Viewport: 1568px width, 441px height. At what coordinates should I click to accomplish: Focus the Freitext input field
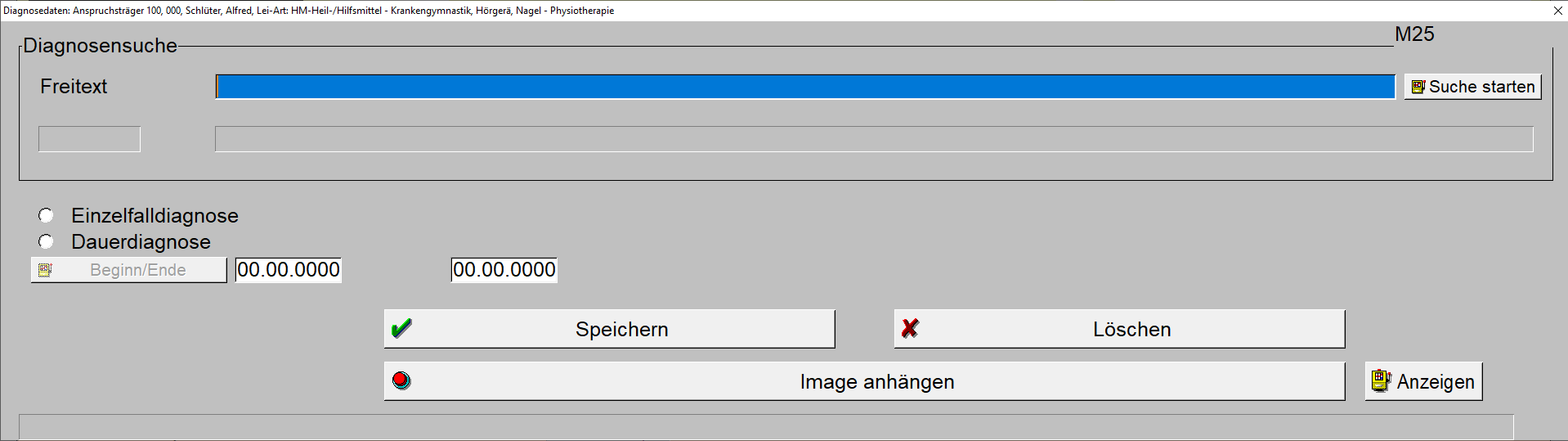point(805,87)
